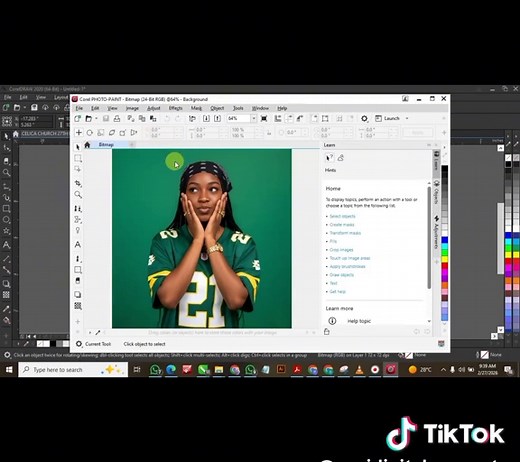Viewport: 520px width, 462px height.
Task: Open the 'Get help' hint link
Action: click(x=338, y=291)
